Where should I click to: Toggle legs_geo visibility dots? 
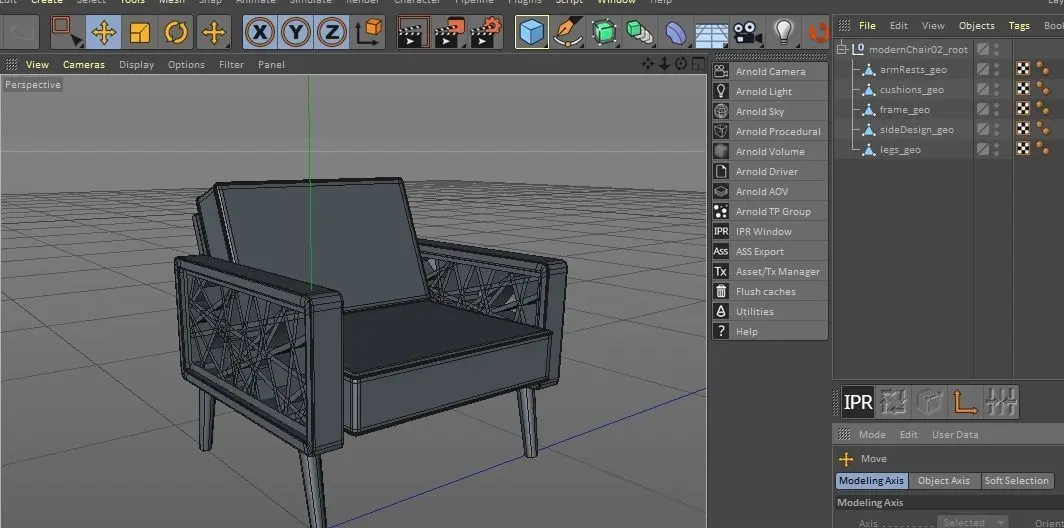(x=996, y=149)
